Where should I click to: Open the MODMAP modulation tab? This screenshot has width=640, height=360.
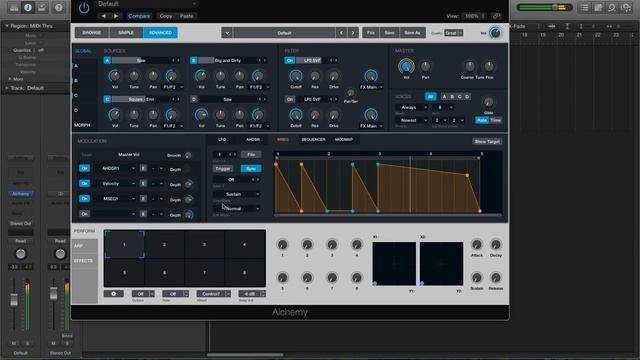344,140
